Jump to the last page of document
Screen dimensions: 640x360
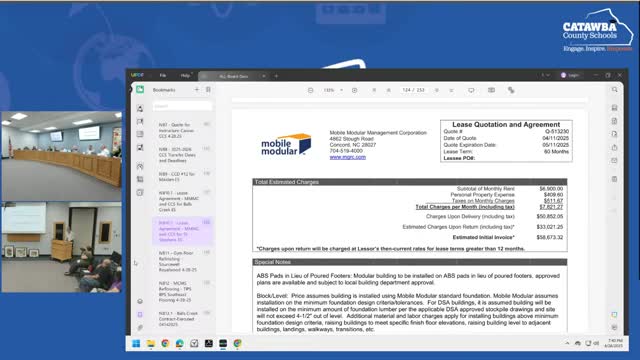[x=451, y=90]
